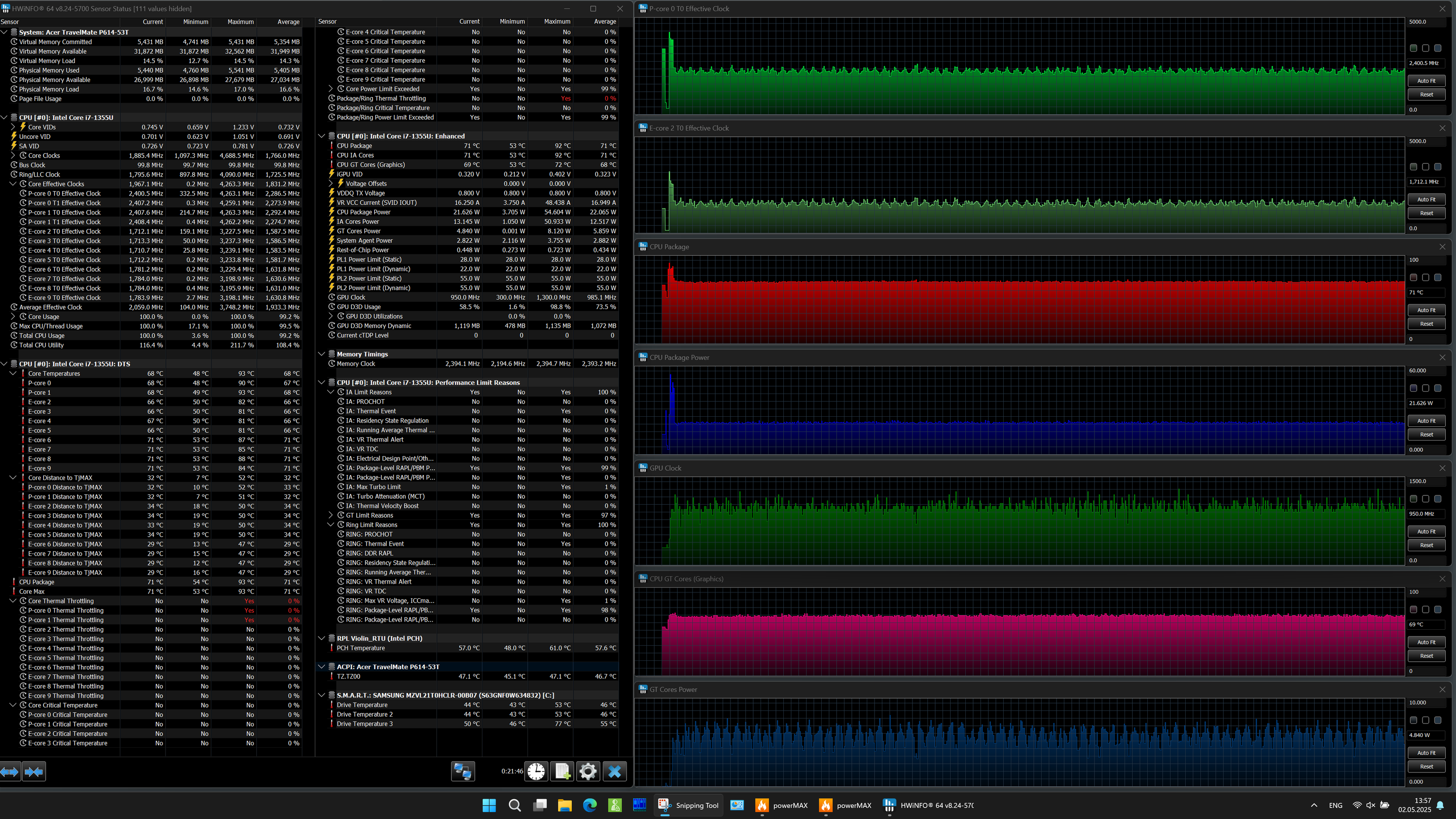The image size is (1456, 819).
Task: Click the shrink sensor columns arrows button
Action: [x=34, y=771]
